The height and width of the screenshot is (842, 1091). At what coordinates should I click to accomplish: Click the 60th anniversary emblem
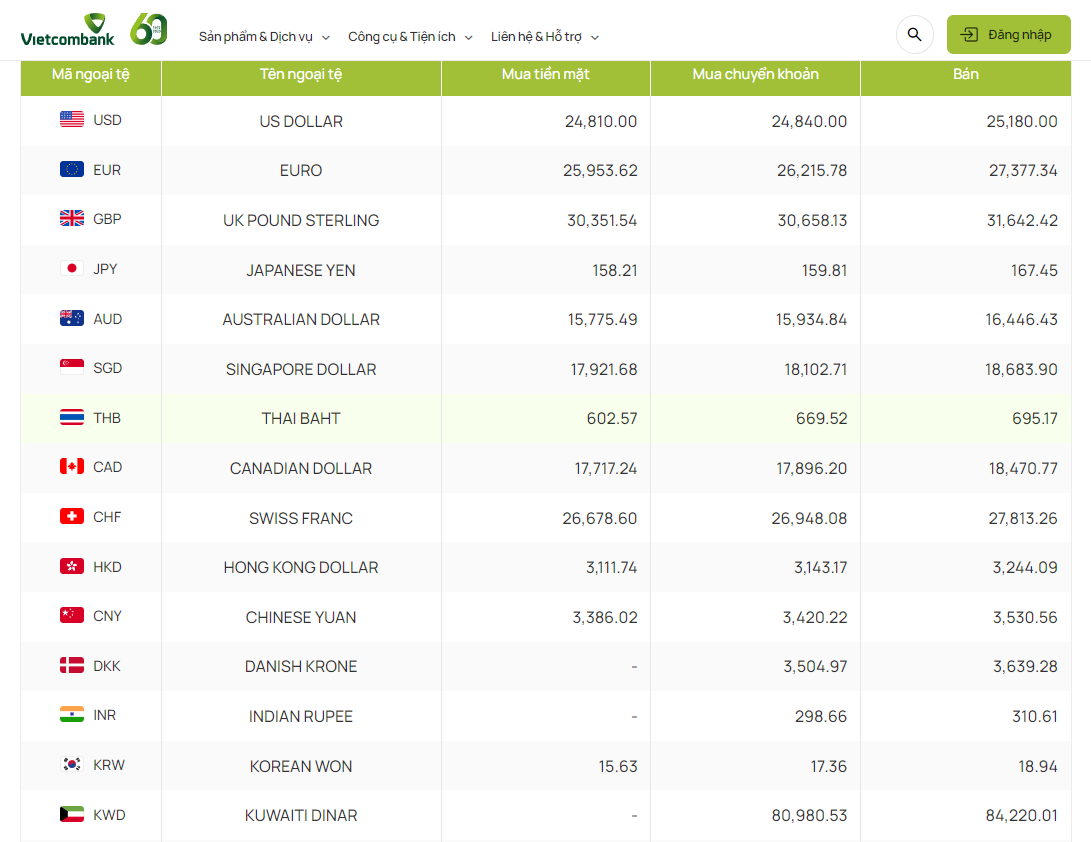[x=149, y=30]
